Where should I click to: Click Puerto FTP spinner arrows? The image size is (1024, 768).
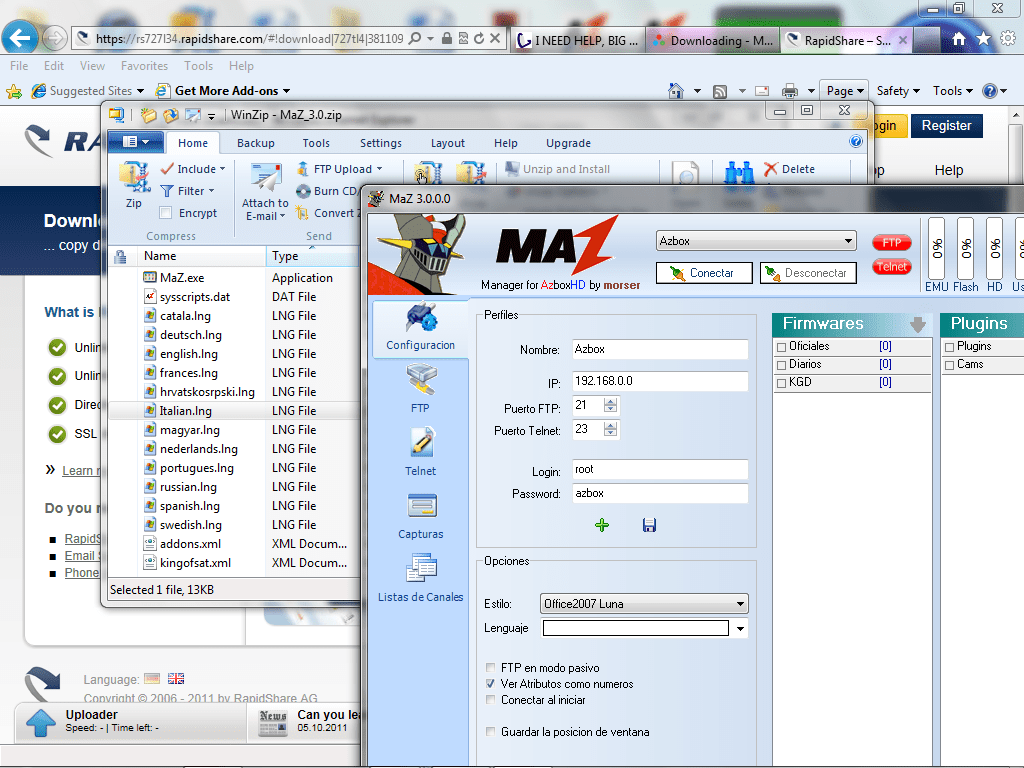click(x=610, y=406)
